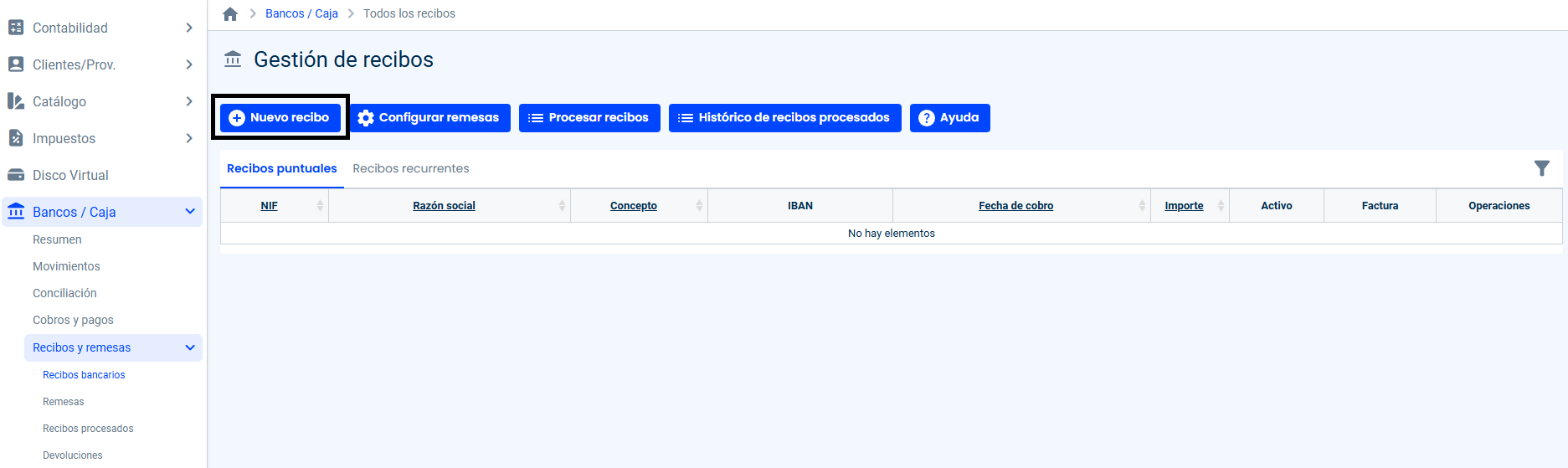1568x468 pixels.
Task: Click Razón social column header text
Action: 444,206
